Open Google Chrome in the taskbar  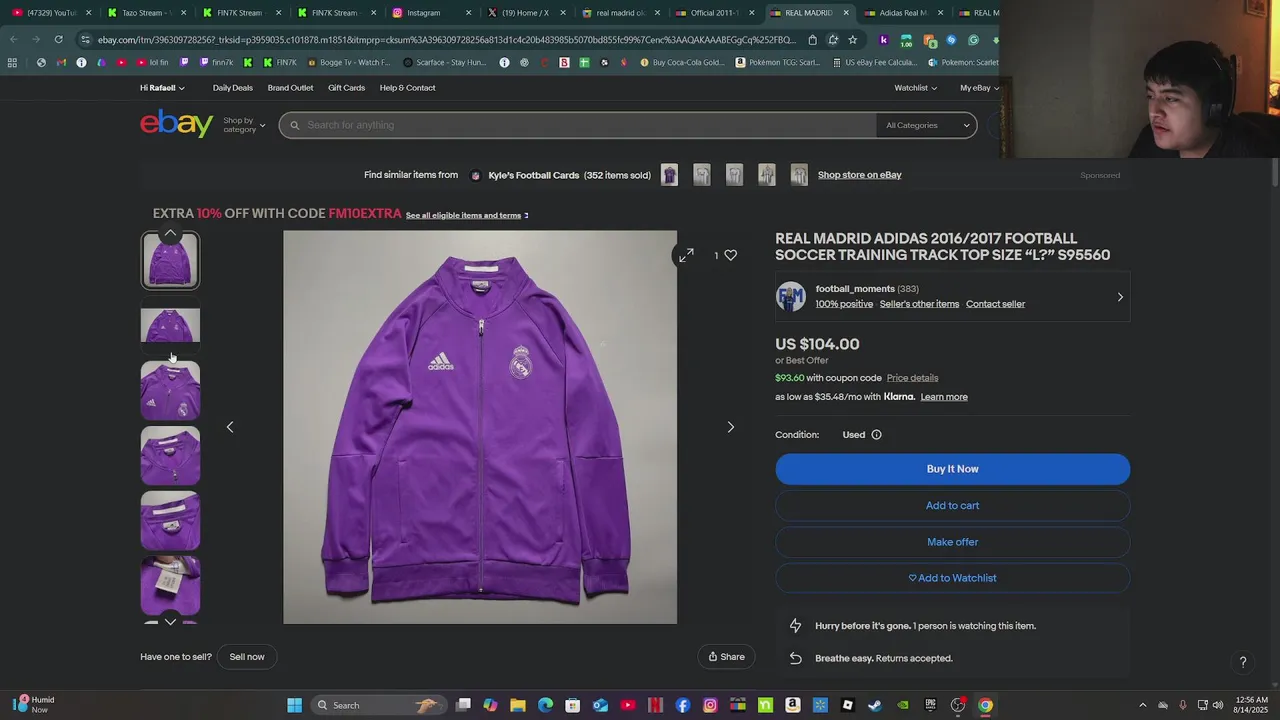(x=985, y=705)
